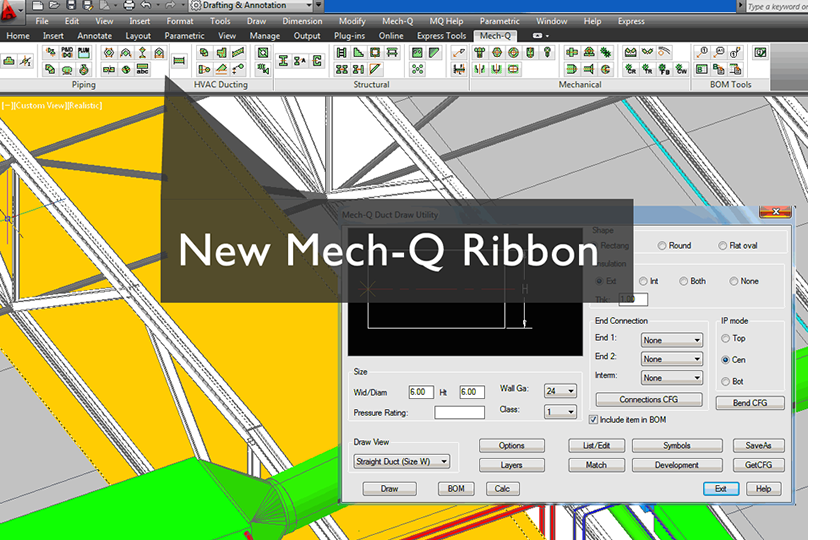
Task: Toggle the Include item in BOM checkbox
Action: pyautogui.click(x=593, y=419)
